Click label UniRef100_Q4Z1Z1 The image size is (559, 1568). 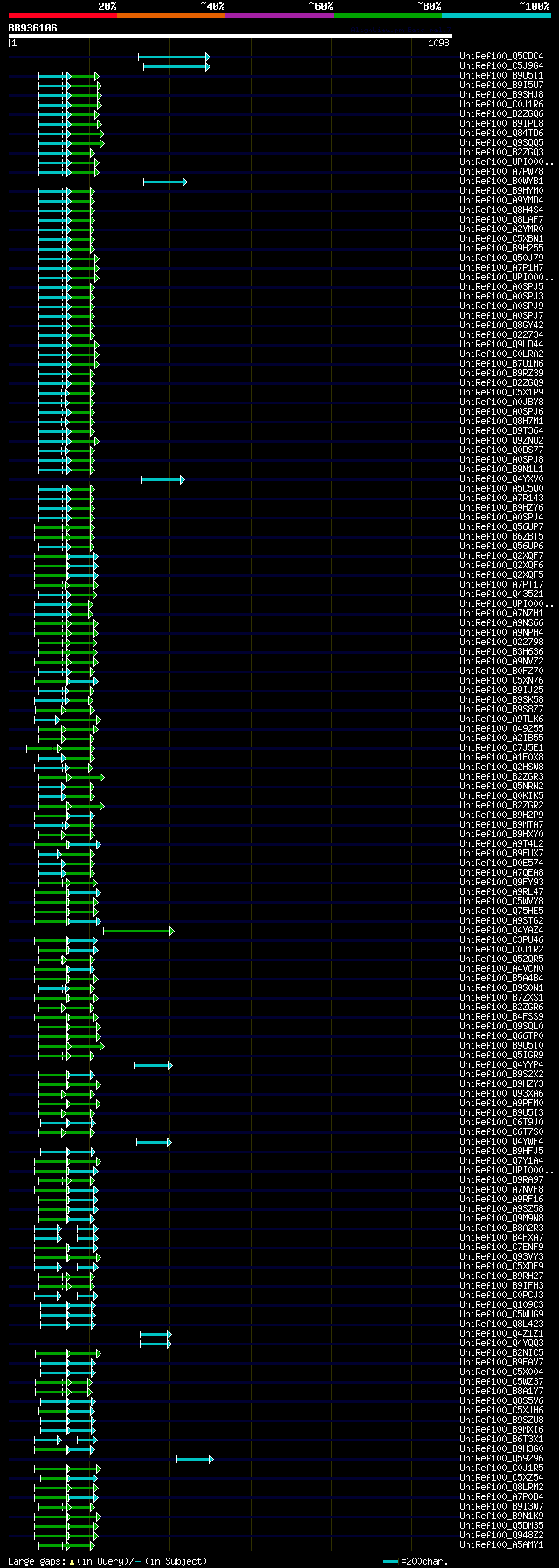coord(501,1334)
